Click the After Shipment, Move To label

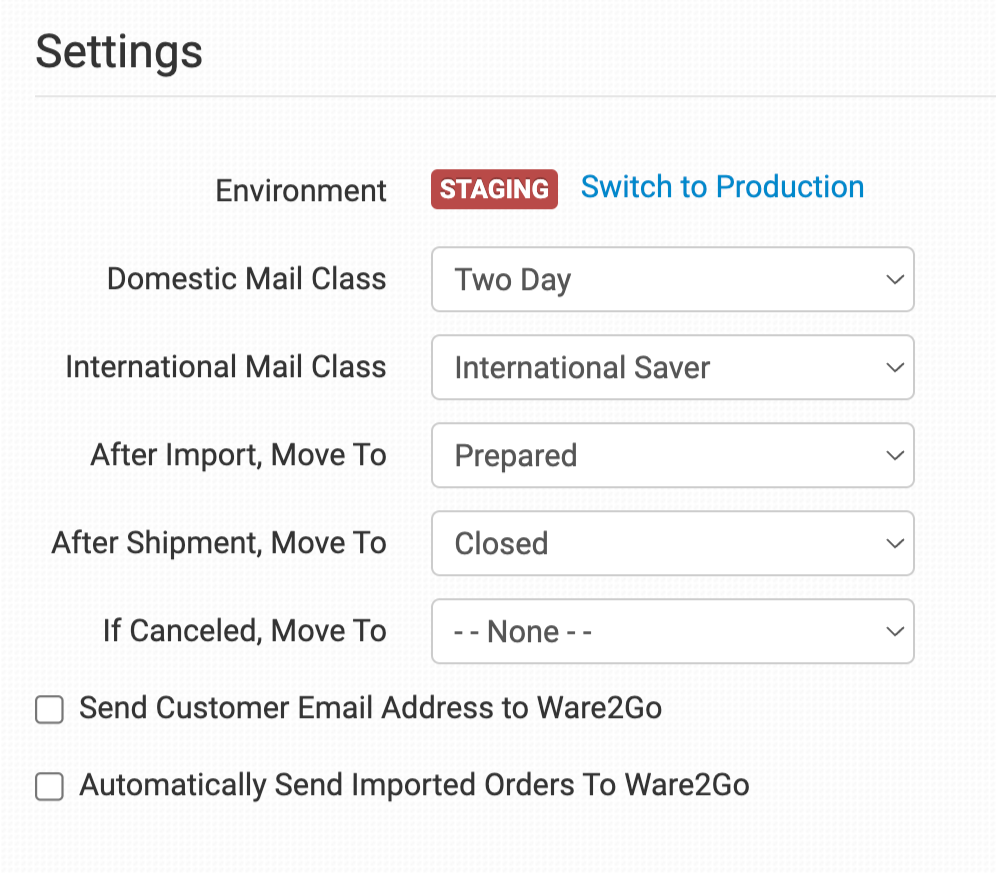218,543
